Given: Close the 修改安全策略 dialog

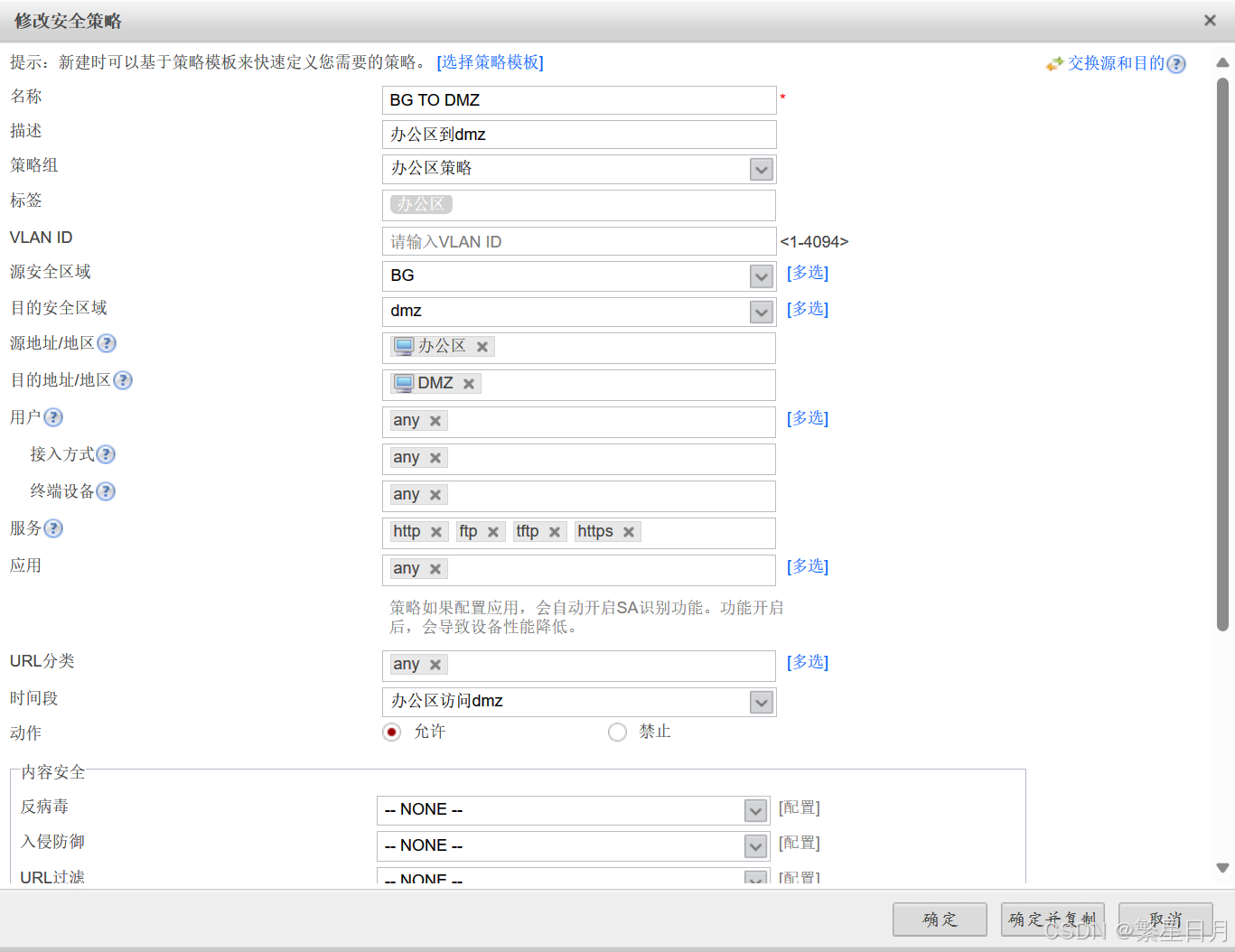Looking at the screenshot, I should coord(1210,21).
